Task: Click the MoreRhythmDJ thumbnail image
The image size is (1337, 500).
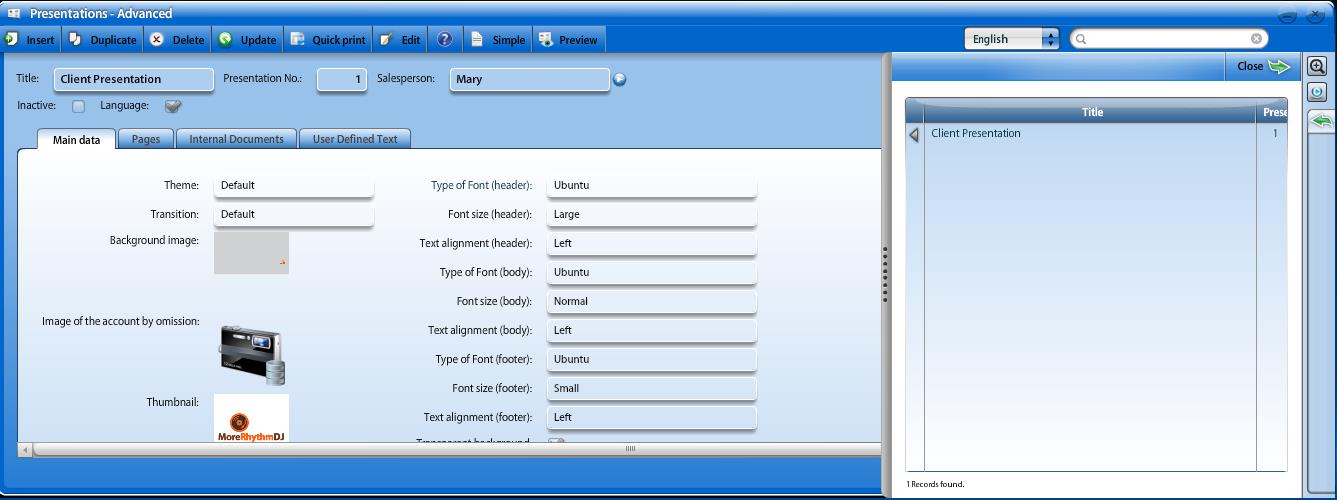Action: (x=251, y=419)
